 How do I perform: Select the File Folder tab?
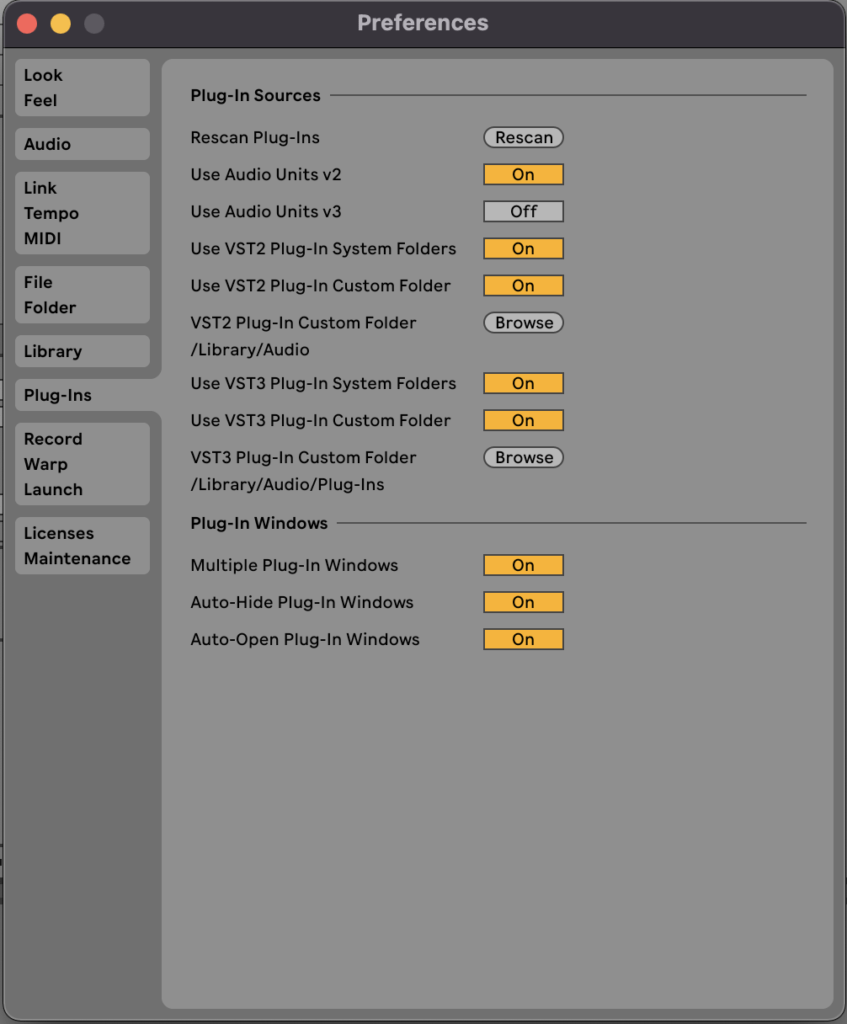coord(82,295)
